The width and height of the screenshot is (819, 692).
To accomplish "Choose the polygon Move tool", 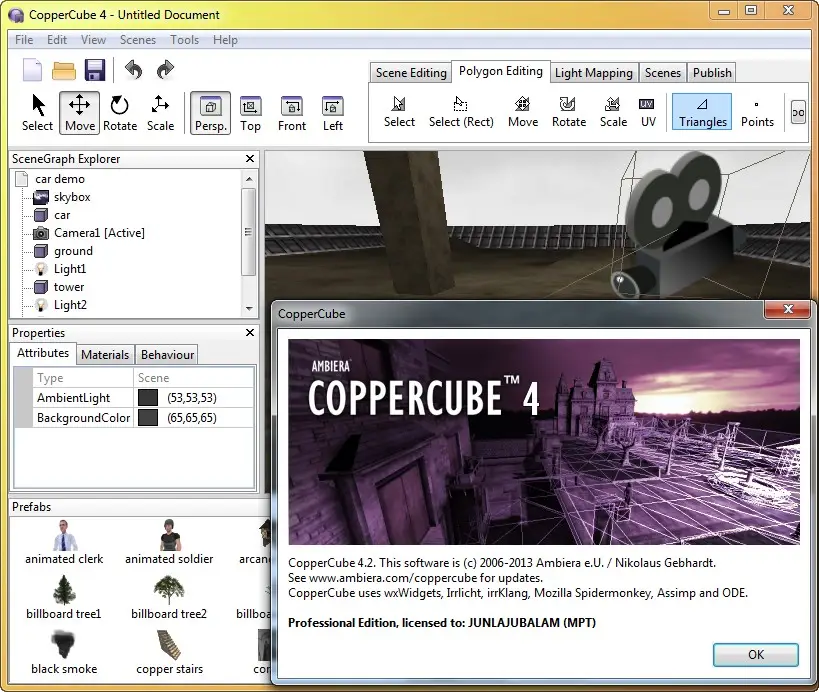I will point(523,112).
